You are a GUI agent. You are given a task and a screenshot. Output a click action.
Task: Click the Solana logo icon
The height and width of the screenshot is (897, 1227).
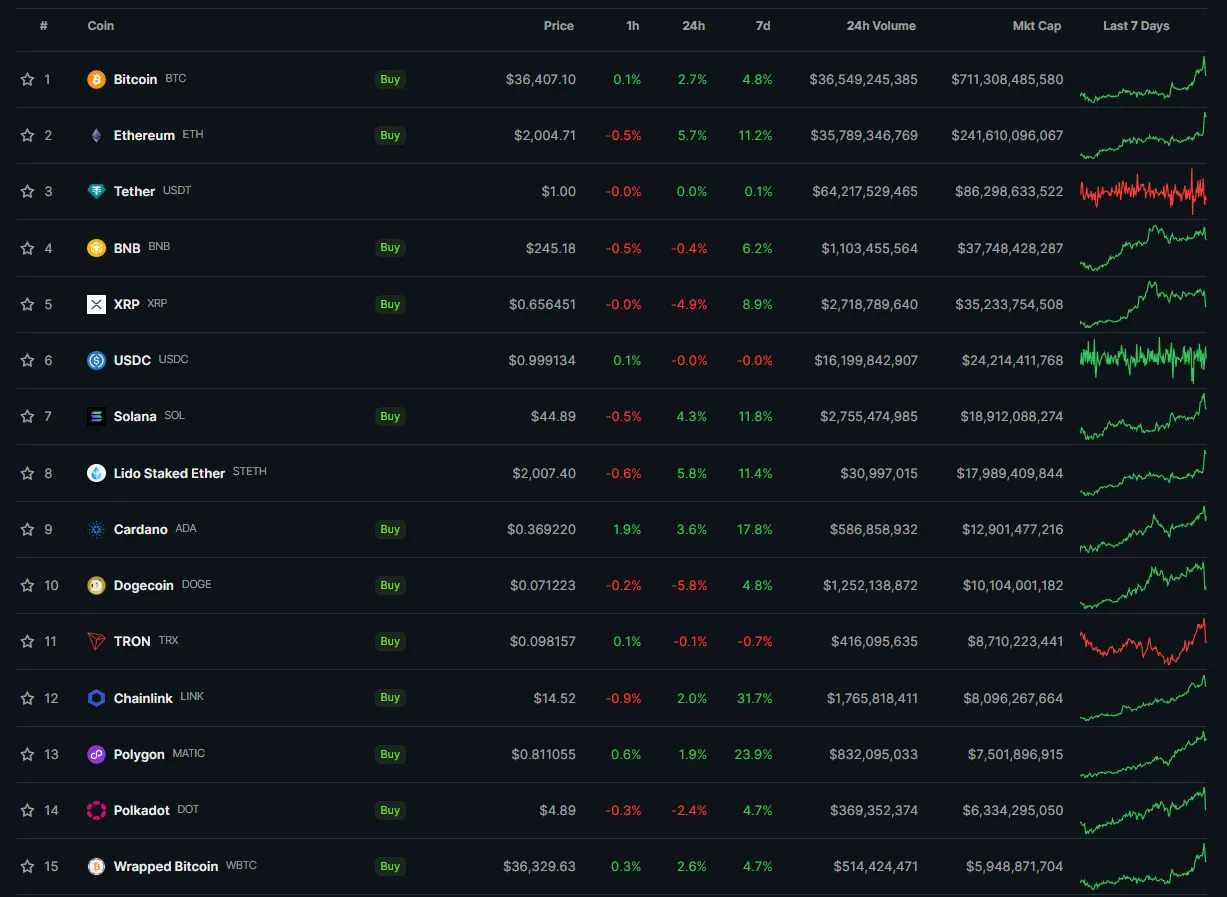click(96, 416)
